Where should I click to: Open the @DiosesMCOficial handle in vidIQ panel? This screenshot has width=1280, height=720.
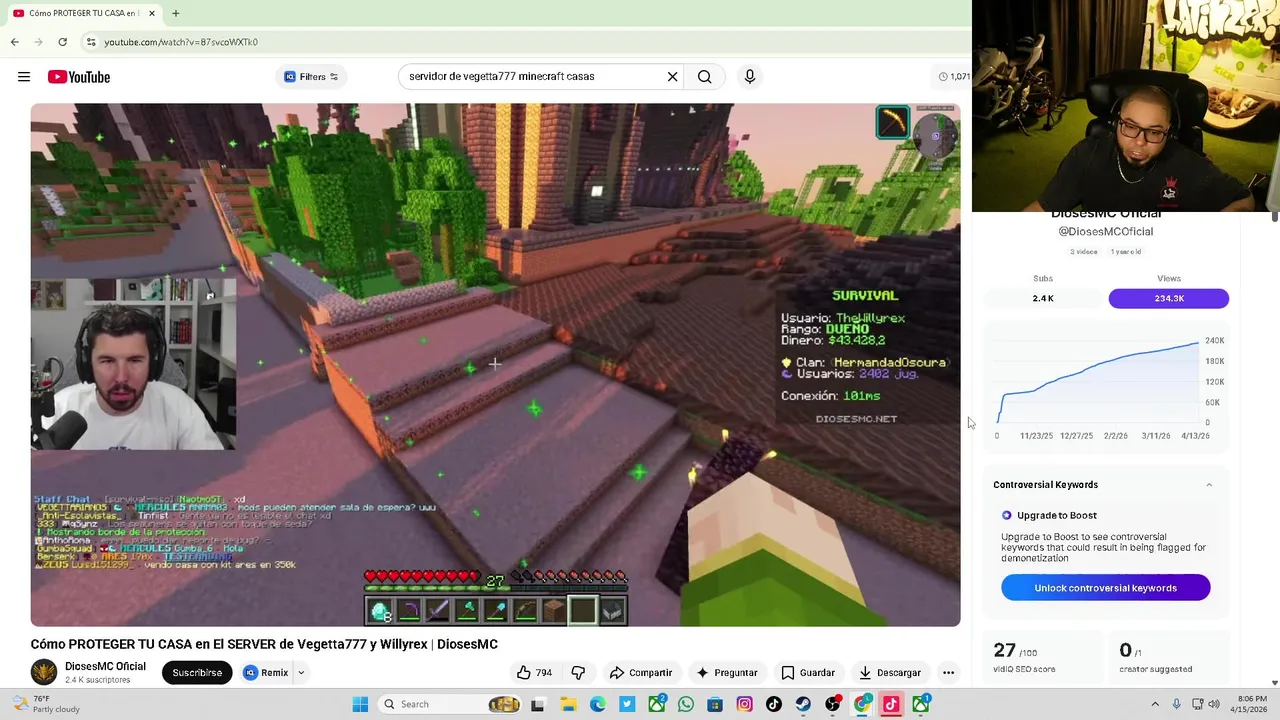[1105, 232]
